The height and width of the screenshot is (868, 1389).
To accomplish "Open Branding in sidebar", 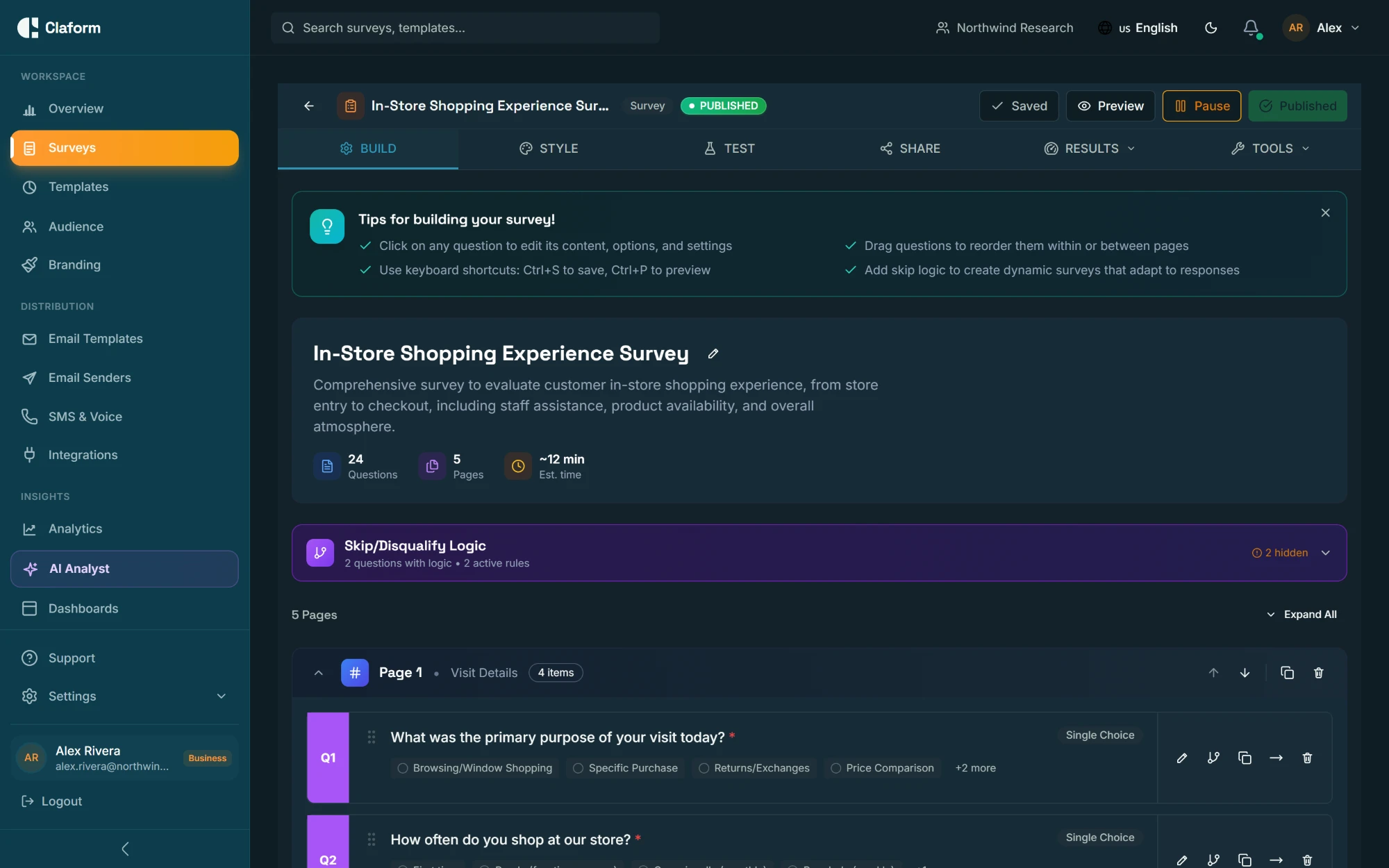I will tap(124, 265).
